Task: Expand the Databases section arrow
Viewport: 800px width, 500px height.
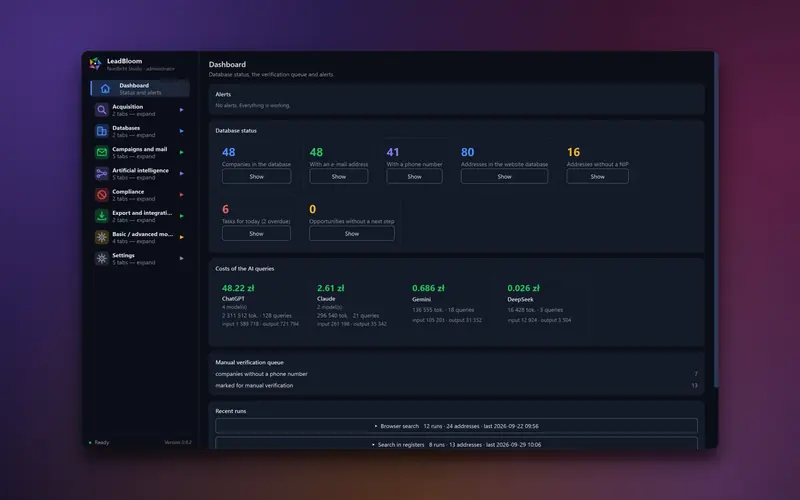Action: coord(181,131)
